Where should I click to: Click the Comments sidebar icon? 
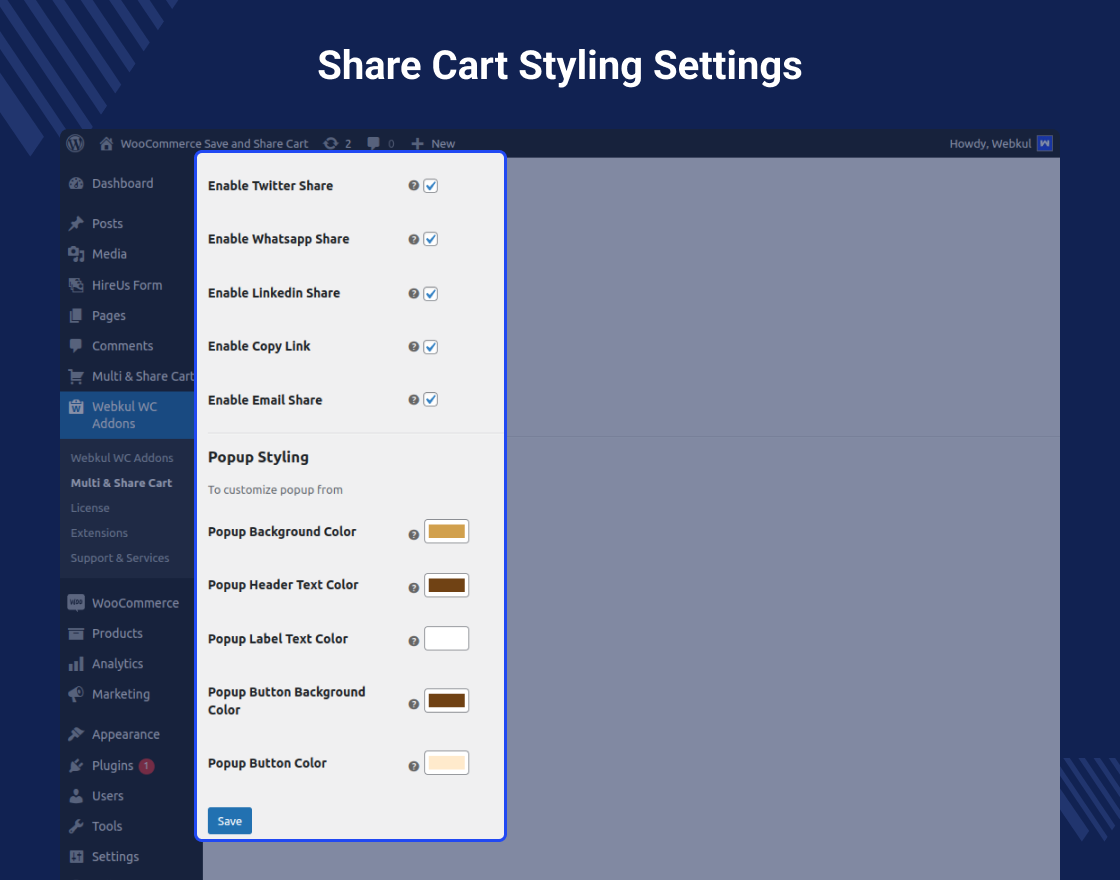click(76, 346)
